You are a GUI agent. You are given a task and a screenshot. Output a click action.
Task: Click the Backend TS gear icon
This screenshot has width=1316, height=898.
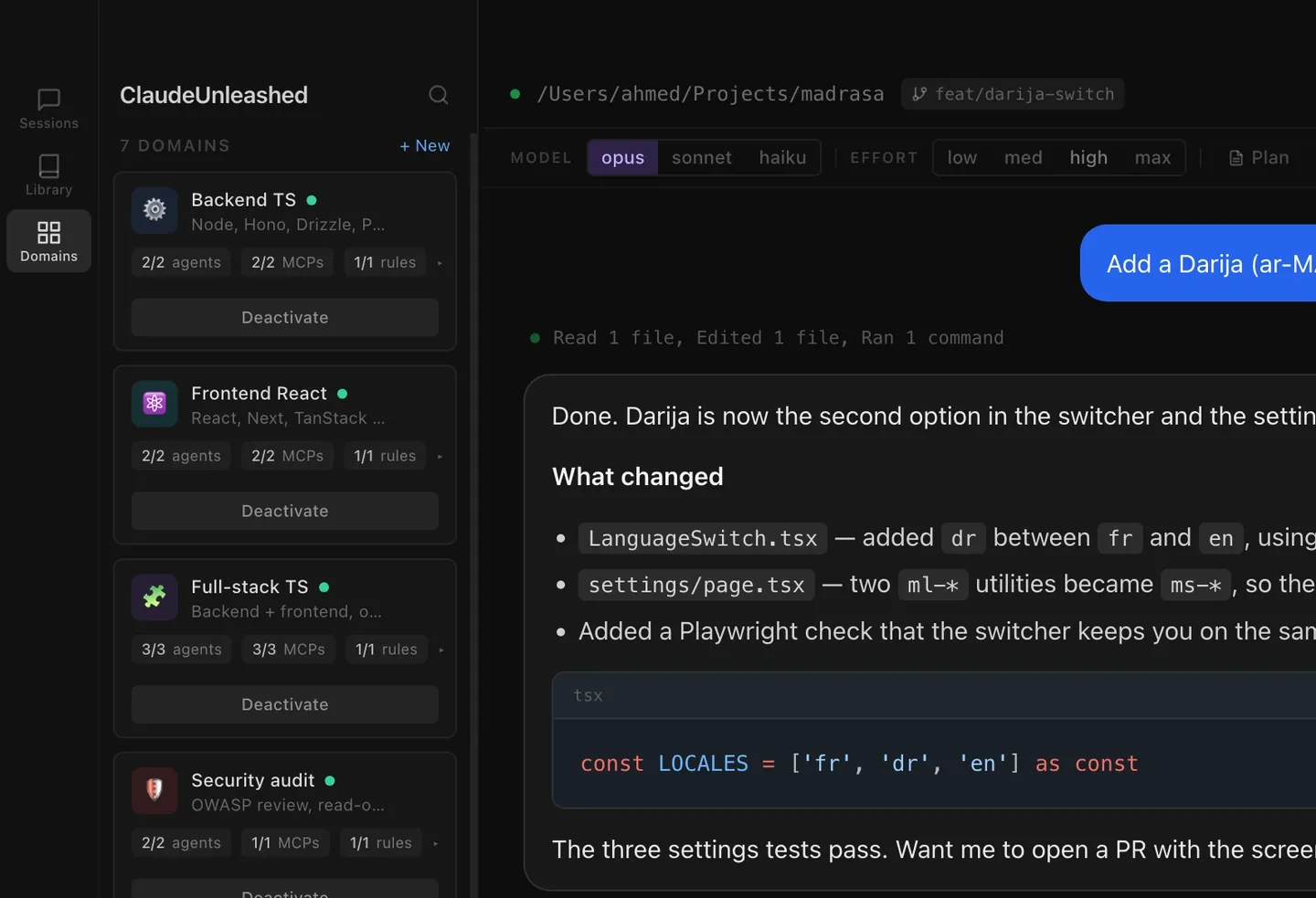[x=154, y=209]
